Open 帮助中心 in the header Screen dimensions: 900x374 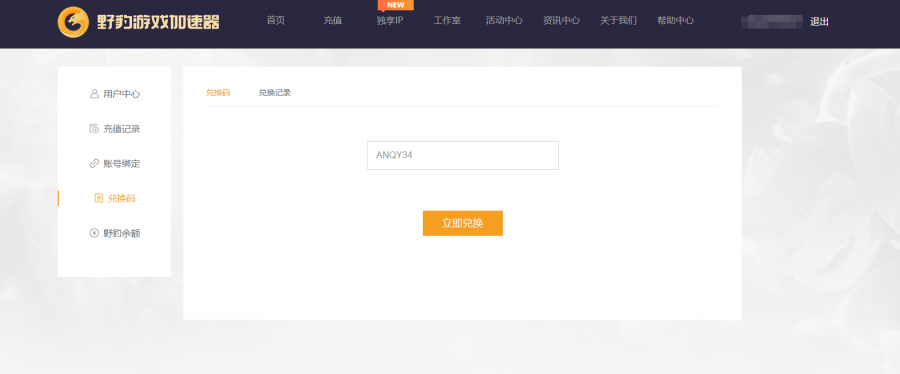676,21
